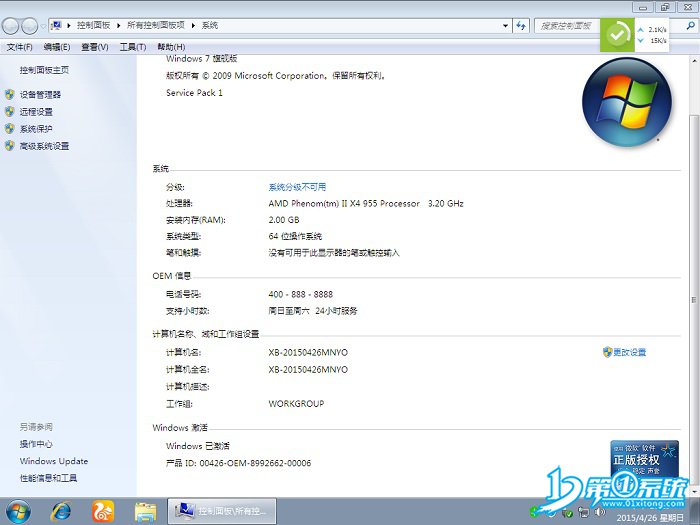The height and width of the screenshot is (525, 700).
Task: Click 系统分级不可用 rating link
Action: coord(297,187)
